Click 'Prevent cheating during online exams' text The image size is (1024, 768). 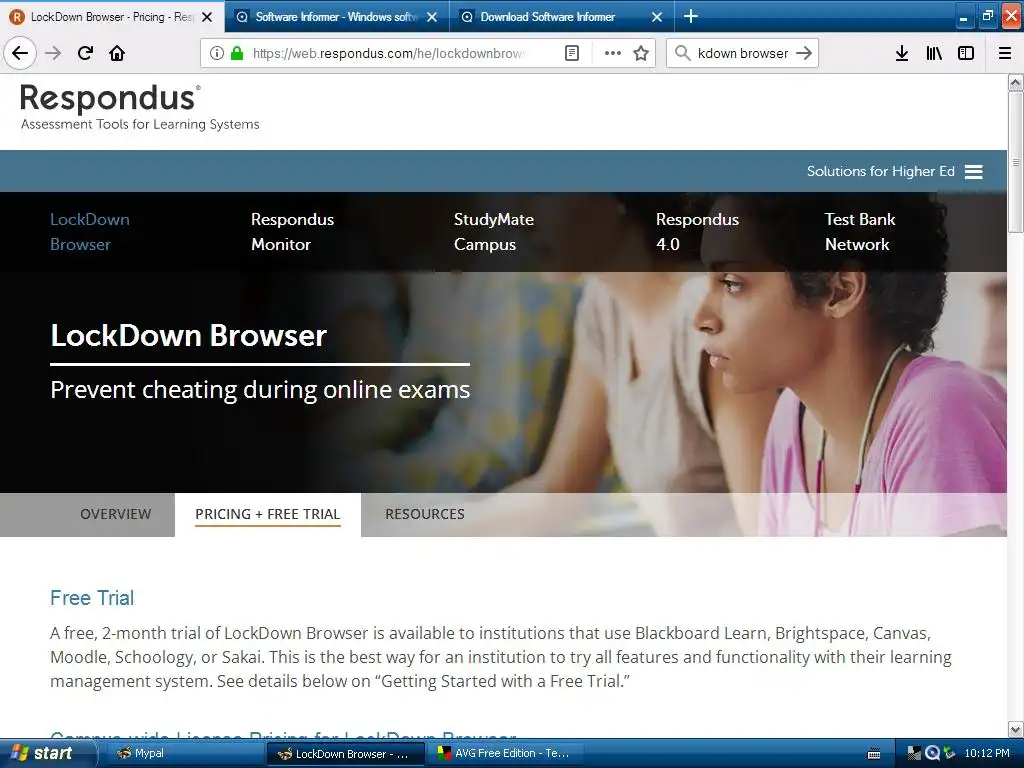(x=260, y=390)
